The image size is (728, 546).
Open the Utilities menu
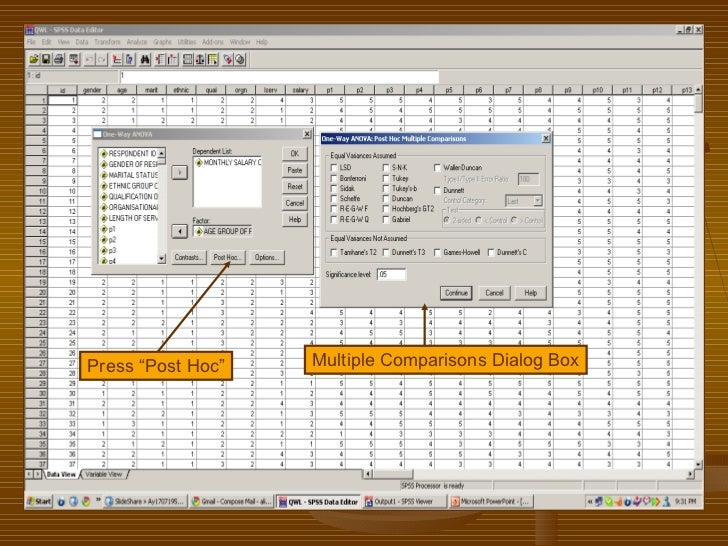click(x=187, y=42)
